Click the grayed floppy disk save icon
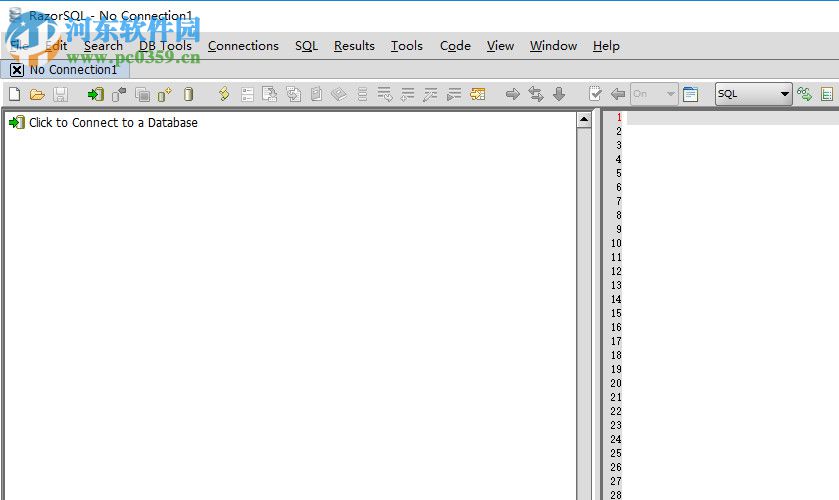 pos(60,95)
